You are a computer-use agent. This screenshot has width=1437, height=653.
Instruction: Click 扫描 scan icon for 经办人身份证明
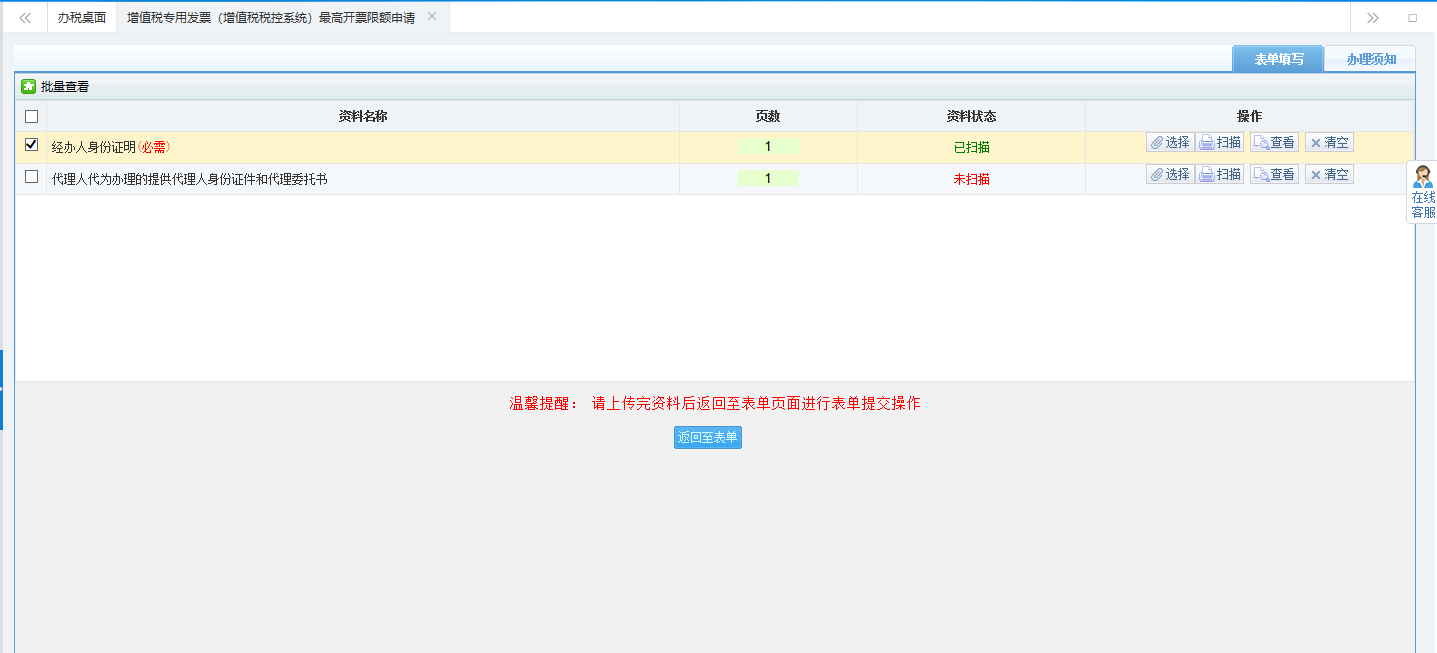pos(1220,141)
